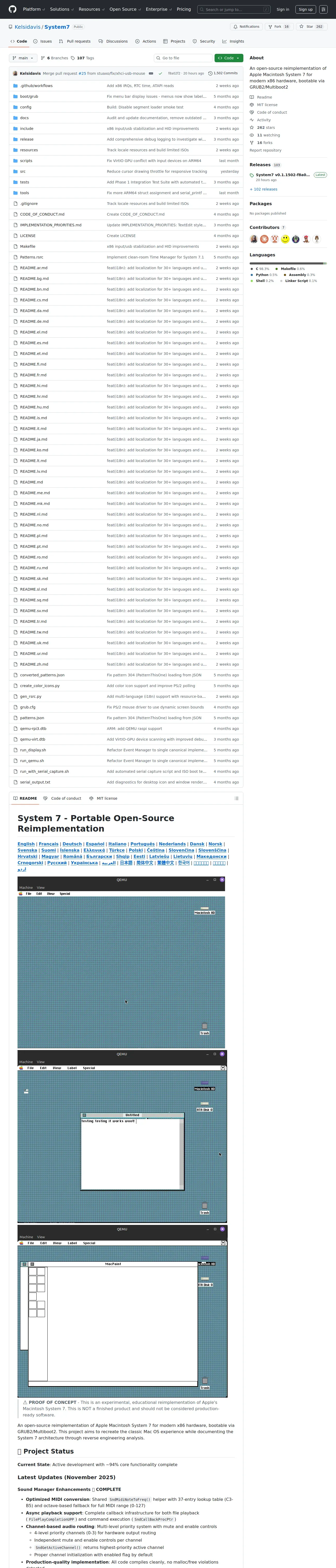
Task: Focus the Search or jump to field
Action: (234, 9)
